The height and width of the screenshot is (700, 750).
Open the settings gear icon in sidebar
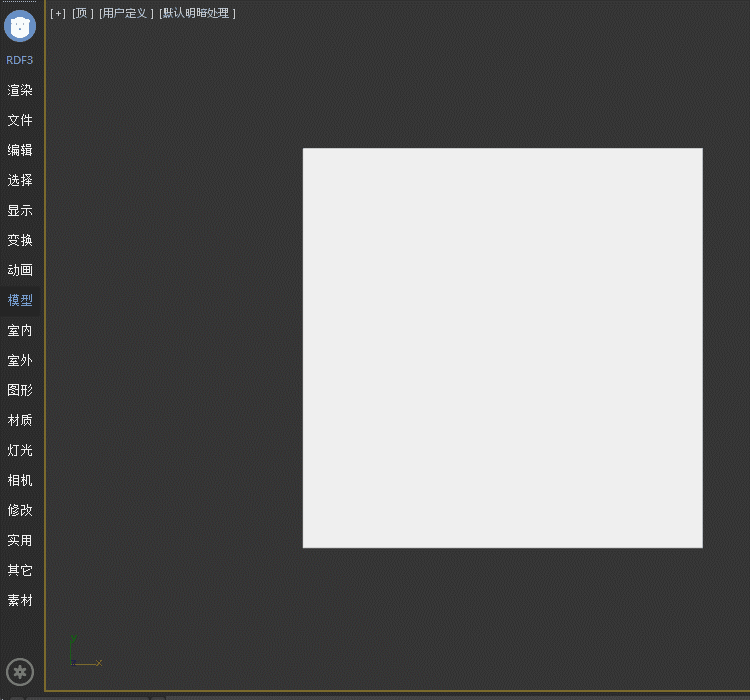pos(20,672)
